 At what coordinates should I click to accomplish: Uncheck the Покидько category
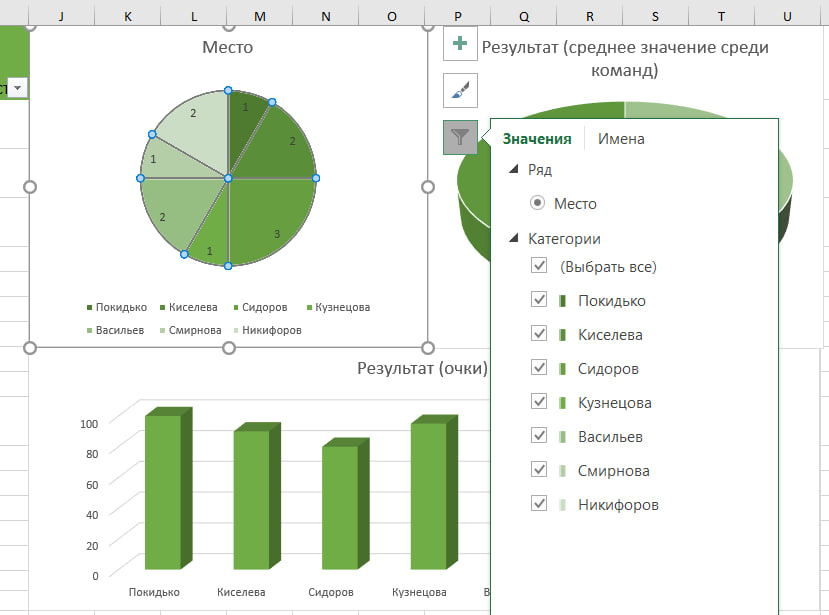pos(540,300)
